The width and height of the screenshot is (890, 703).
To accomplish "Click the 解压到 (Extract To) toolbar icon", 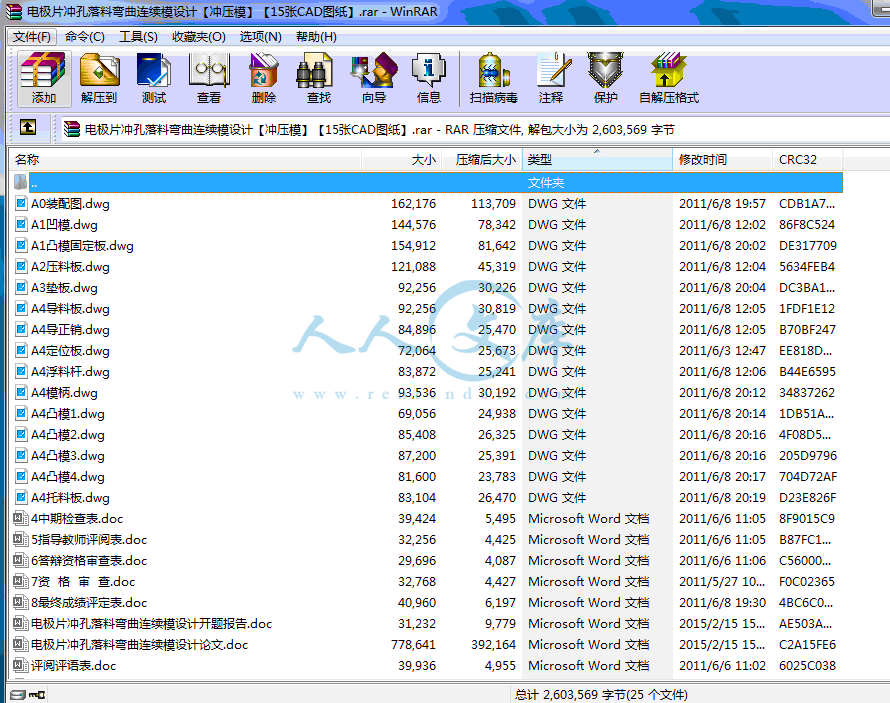I will [99, 78].
